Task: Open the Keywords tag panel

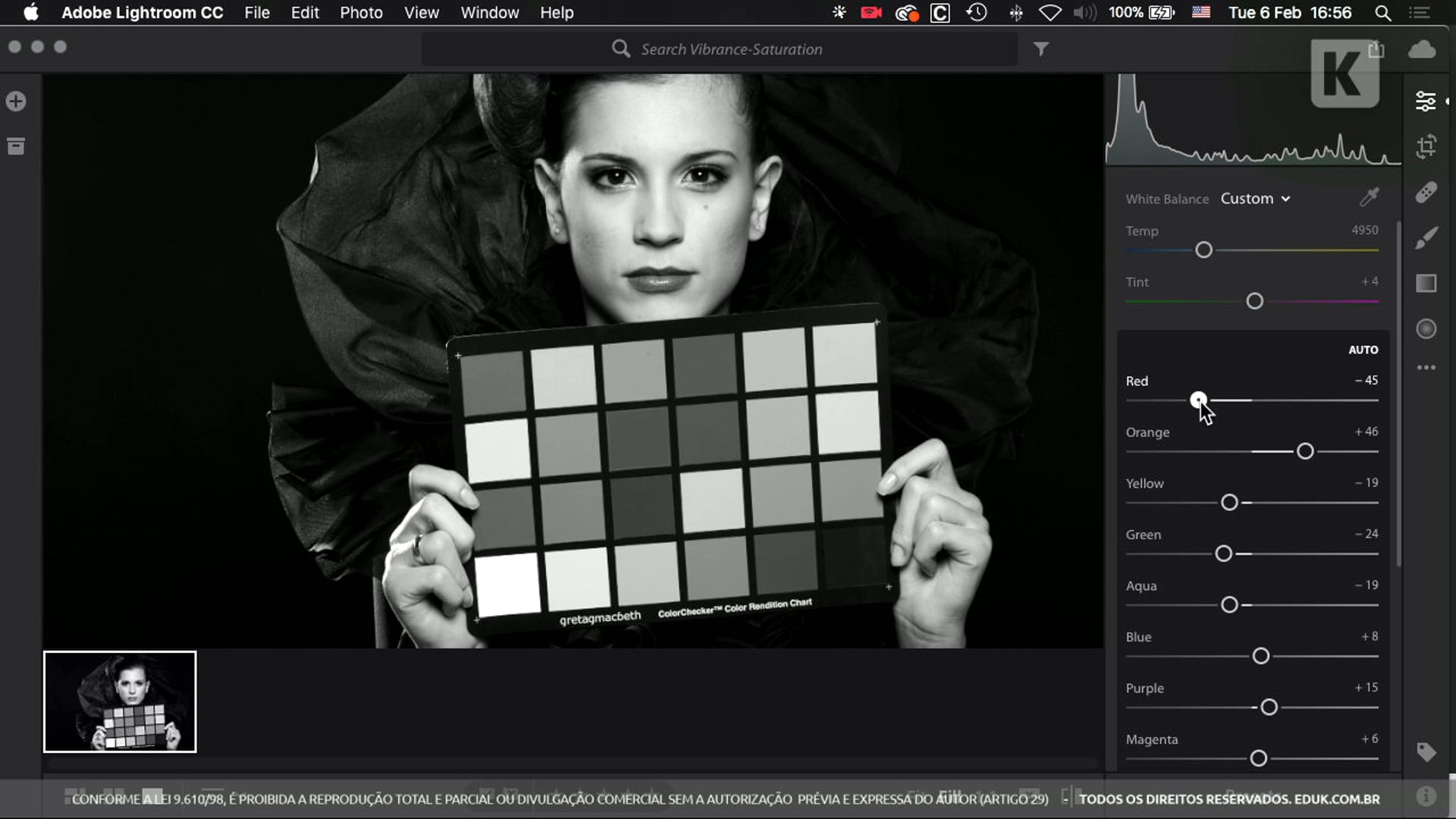Action: tap(1426, 752)
